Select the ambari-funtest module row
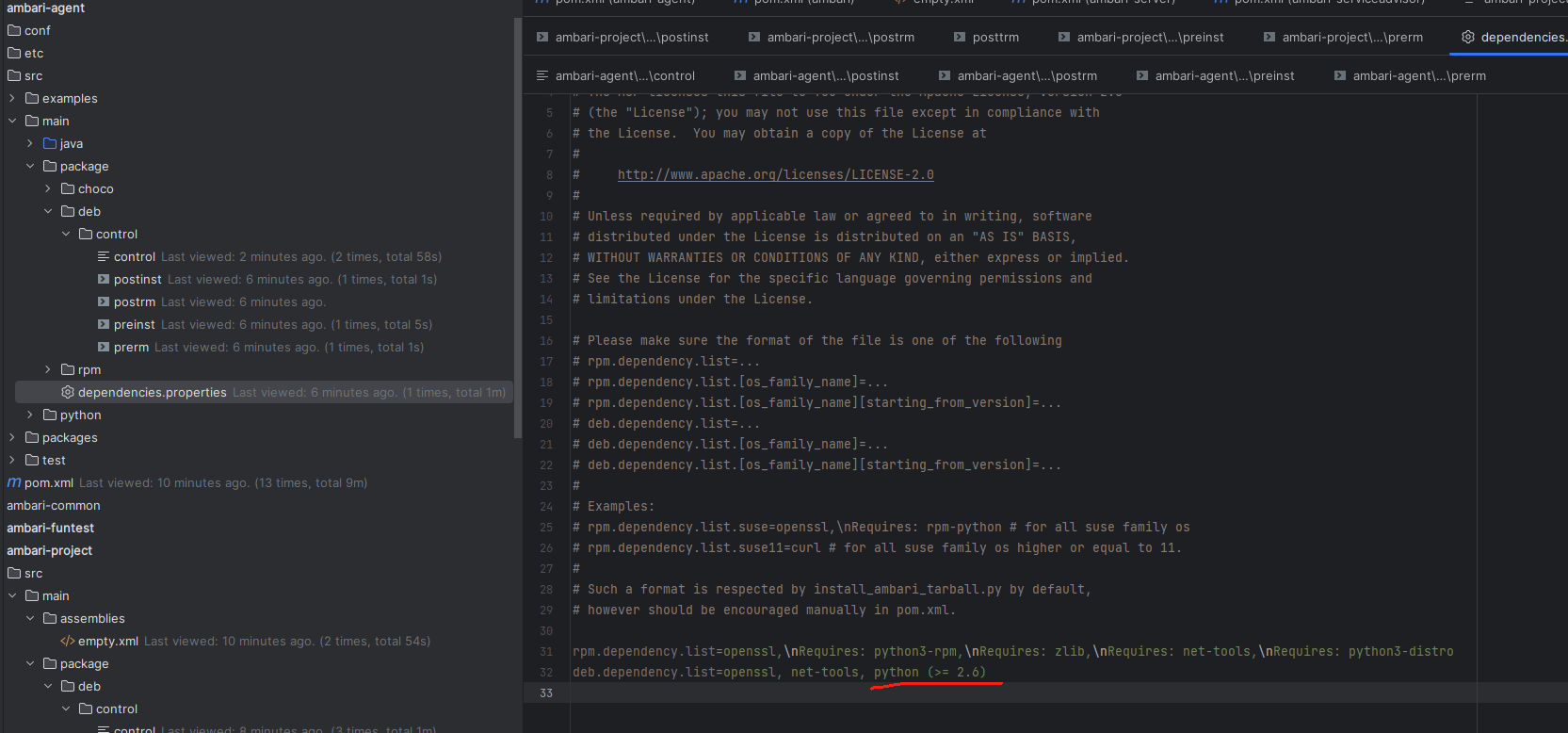This screenshot has height=733, width=1568. pyautogui.click(x=50, y=528)
